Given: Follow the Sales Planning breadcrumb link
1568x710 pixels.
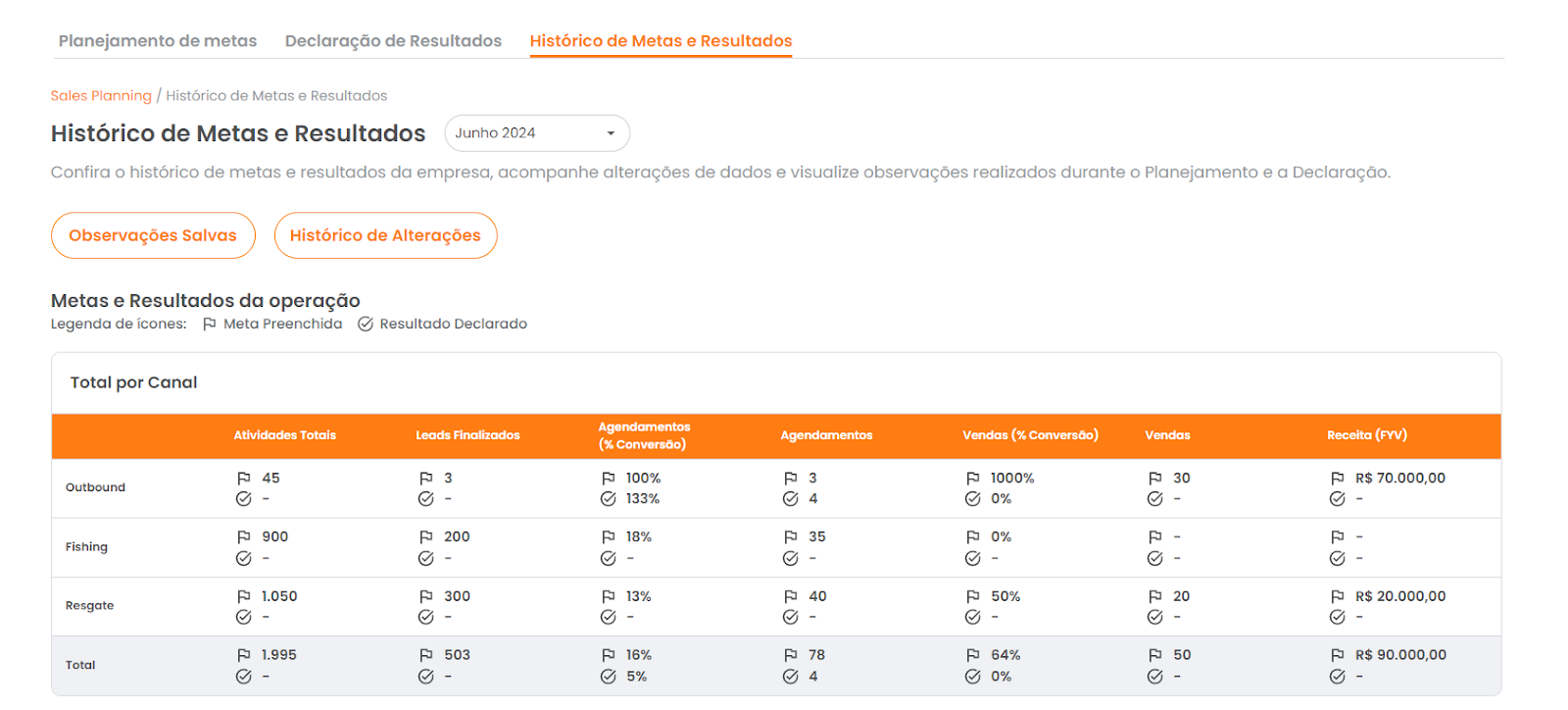Looking at the screenshot, I should tap(101, 96).
